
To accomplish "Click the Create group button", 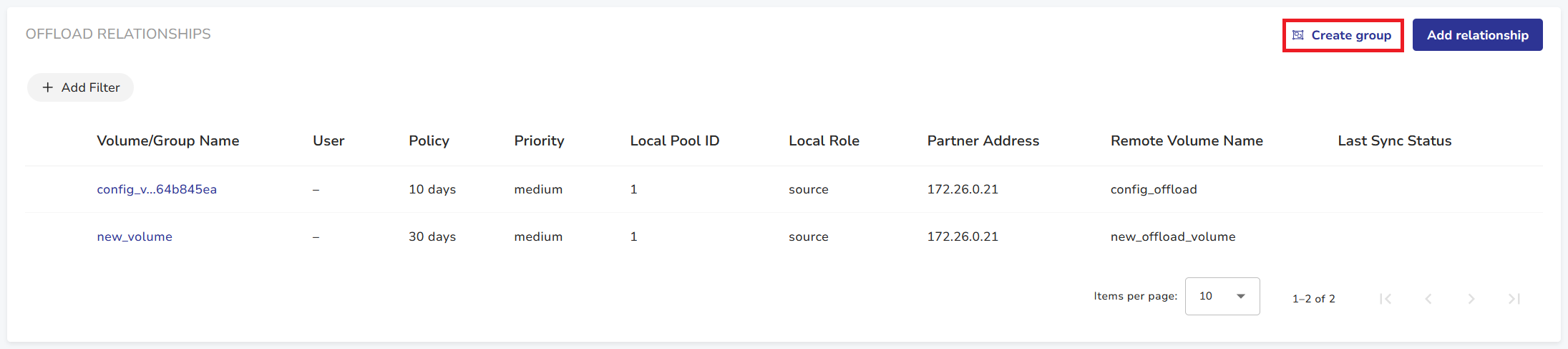I will tap(1343, 35).
